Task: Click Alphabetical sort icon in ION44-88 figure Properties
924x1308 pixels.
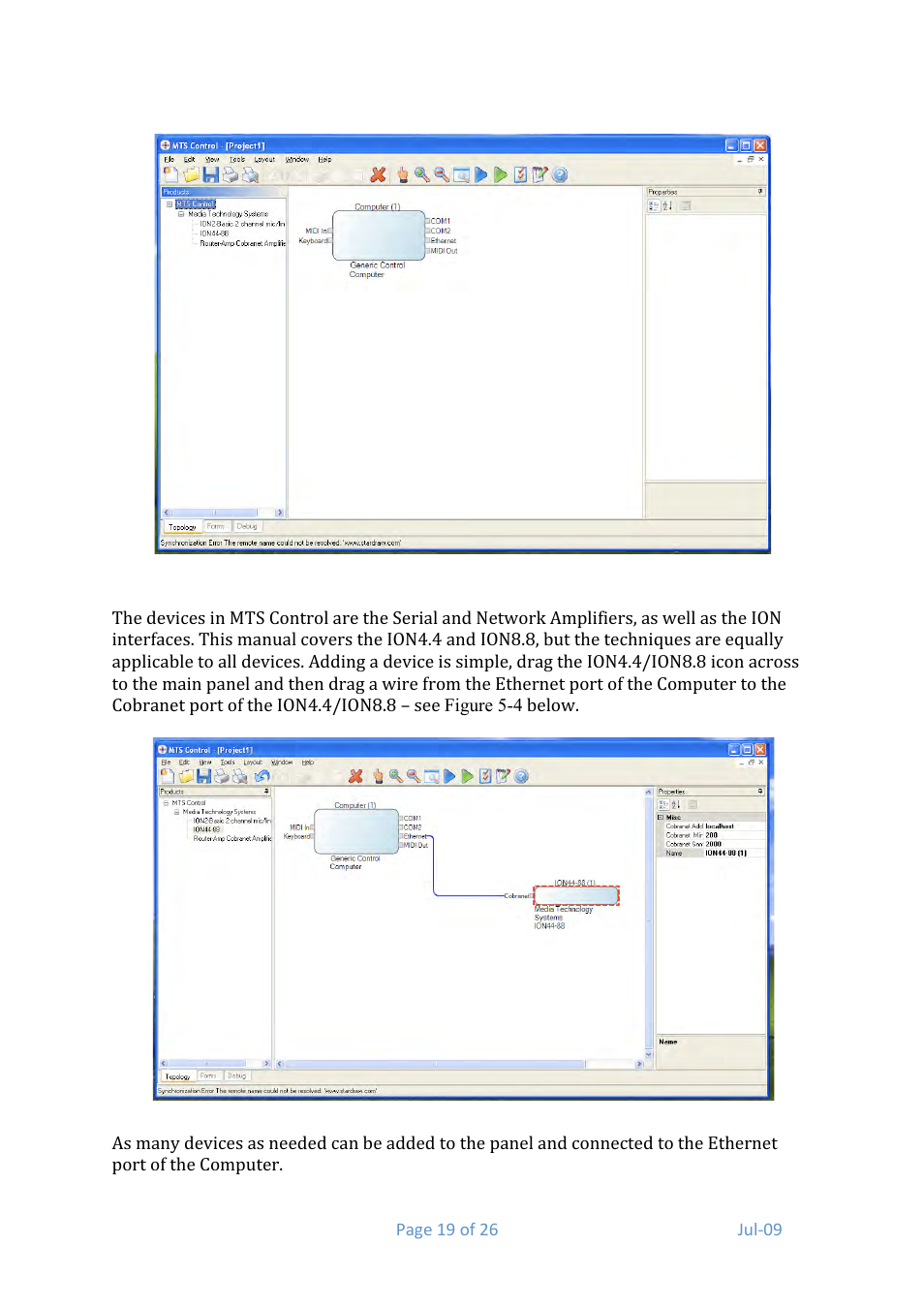Action: click(676, 804)
